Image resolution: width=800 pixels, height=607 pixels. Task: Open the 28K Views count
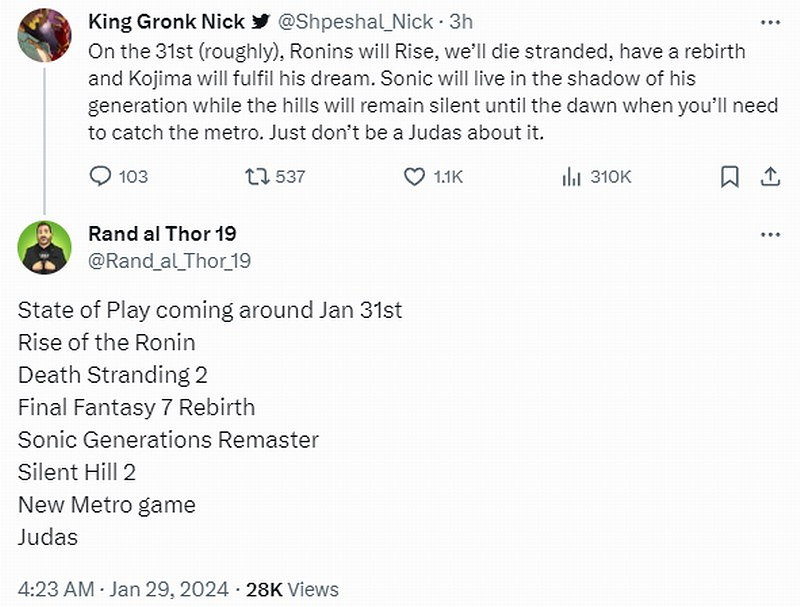[292, 589]
